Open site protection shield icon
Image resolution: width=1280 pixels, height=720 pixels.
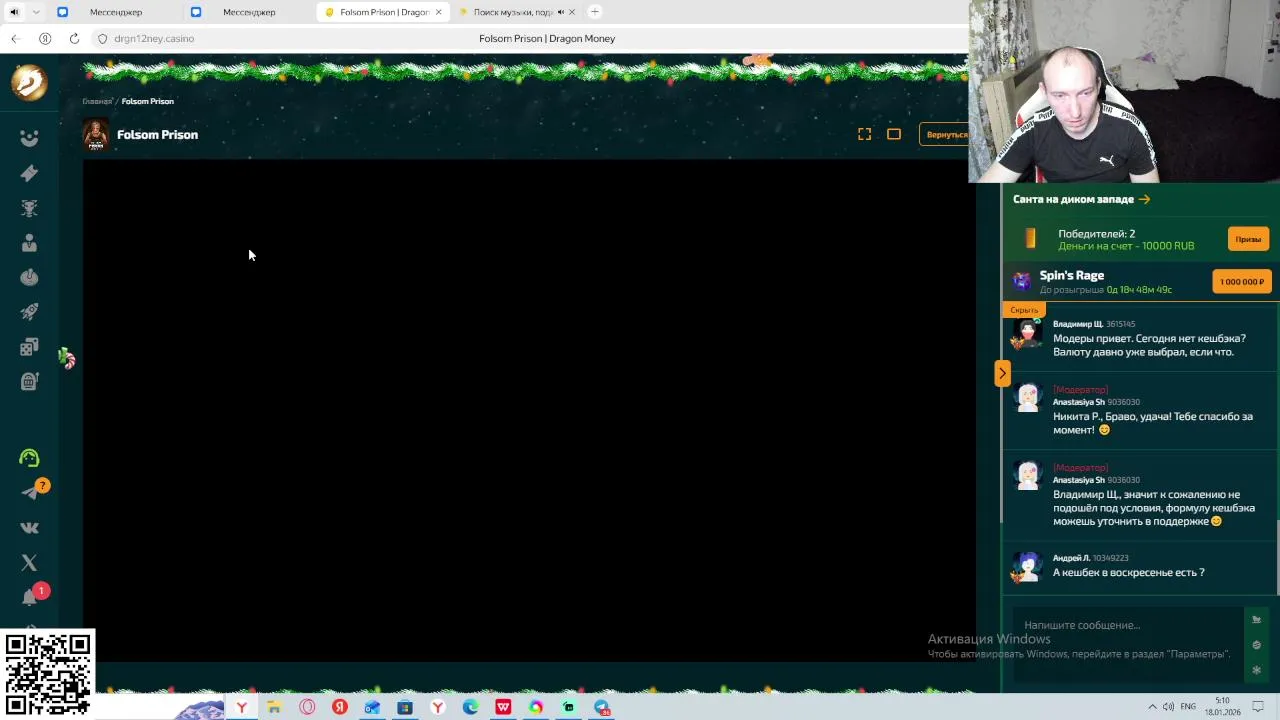click(102, 38)
